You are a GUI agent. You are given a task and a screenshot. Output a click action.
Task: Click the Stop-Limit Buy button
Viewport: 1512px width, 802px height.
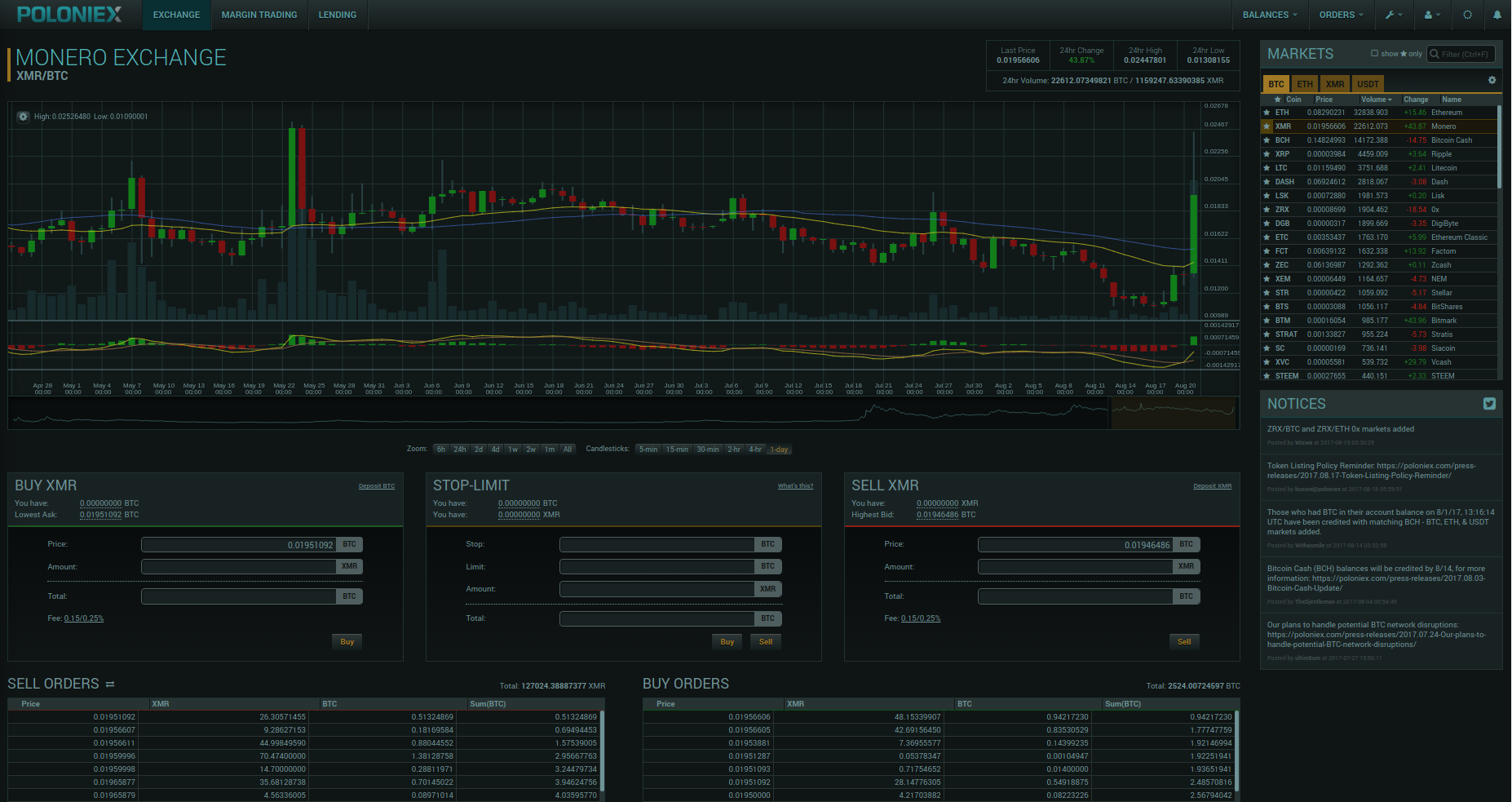click(727, 642)
